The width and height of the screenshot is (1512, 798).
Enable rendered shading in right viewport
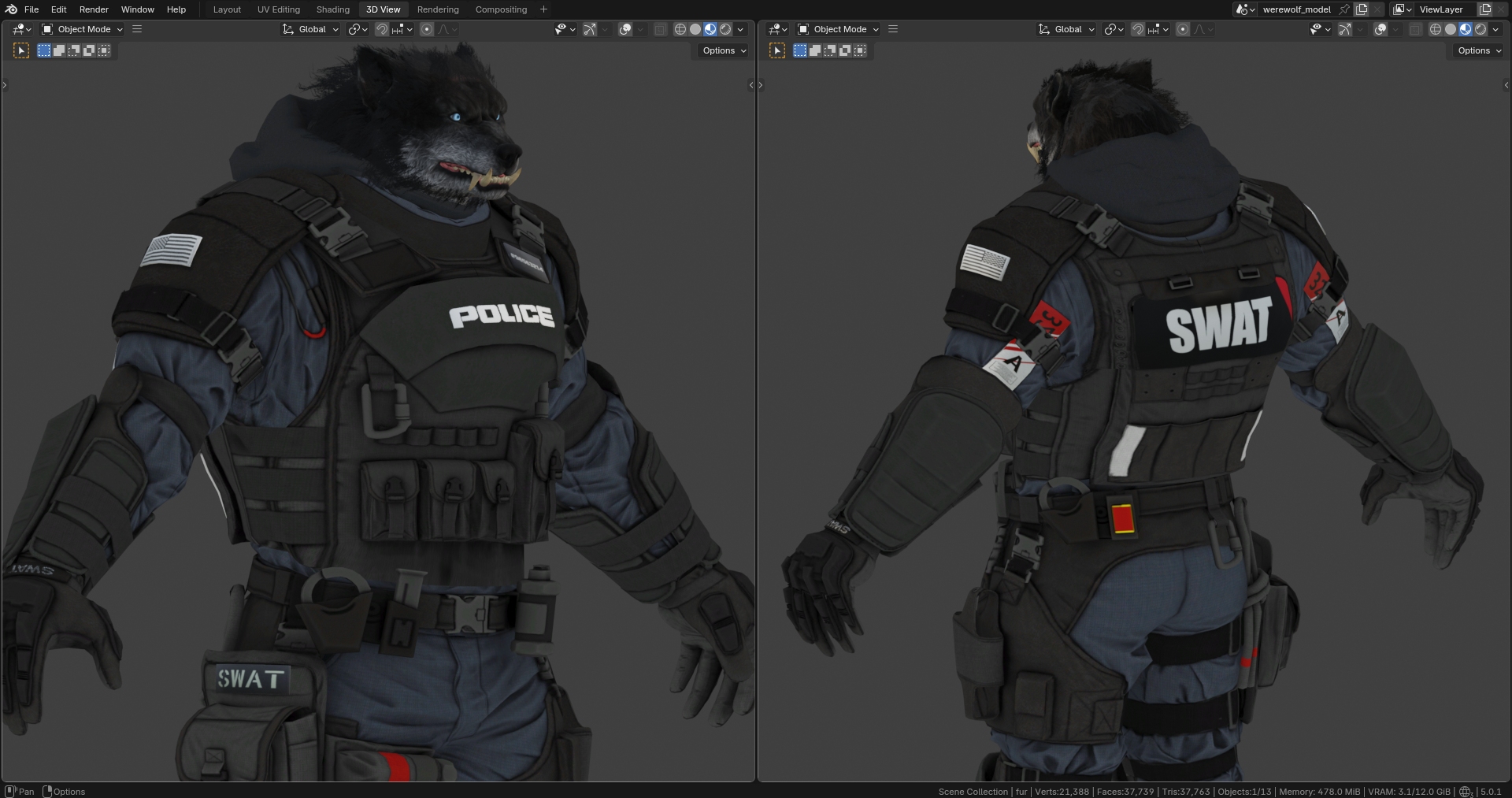click(1480, 29)
